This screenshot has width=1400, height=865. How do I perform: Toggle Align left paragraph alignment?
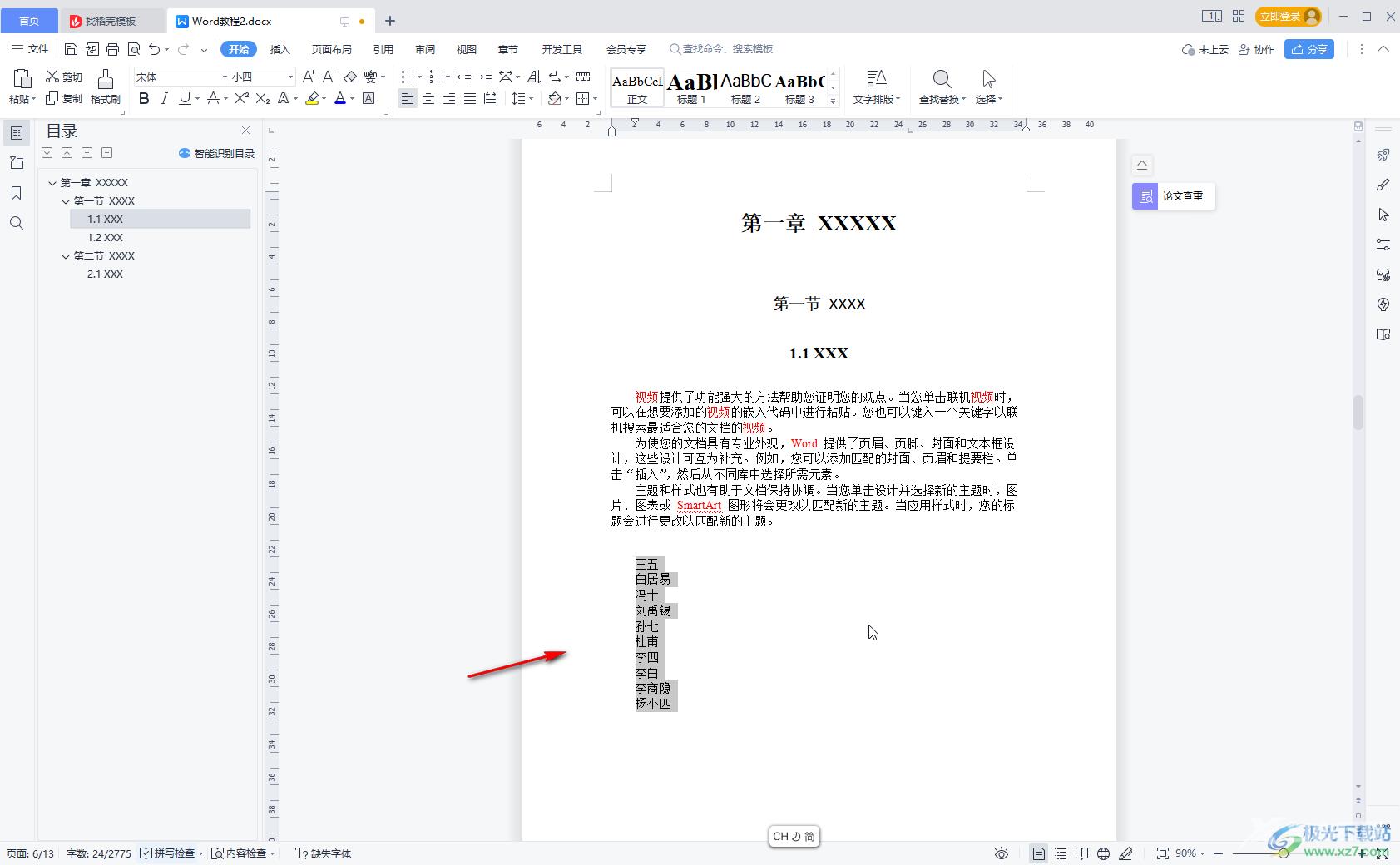[x=407, y=98]
